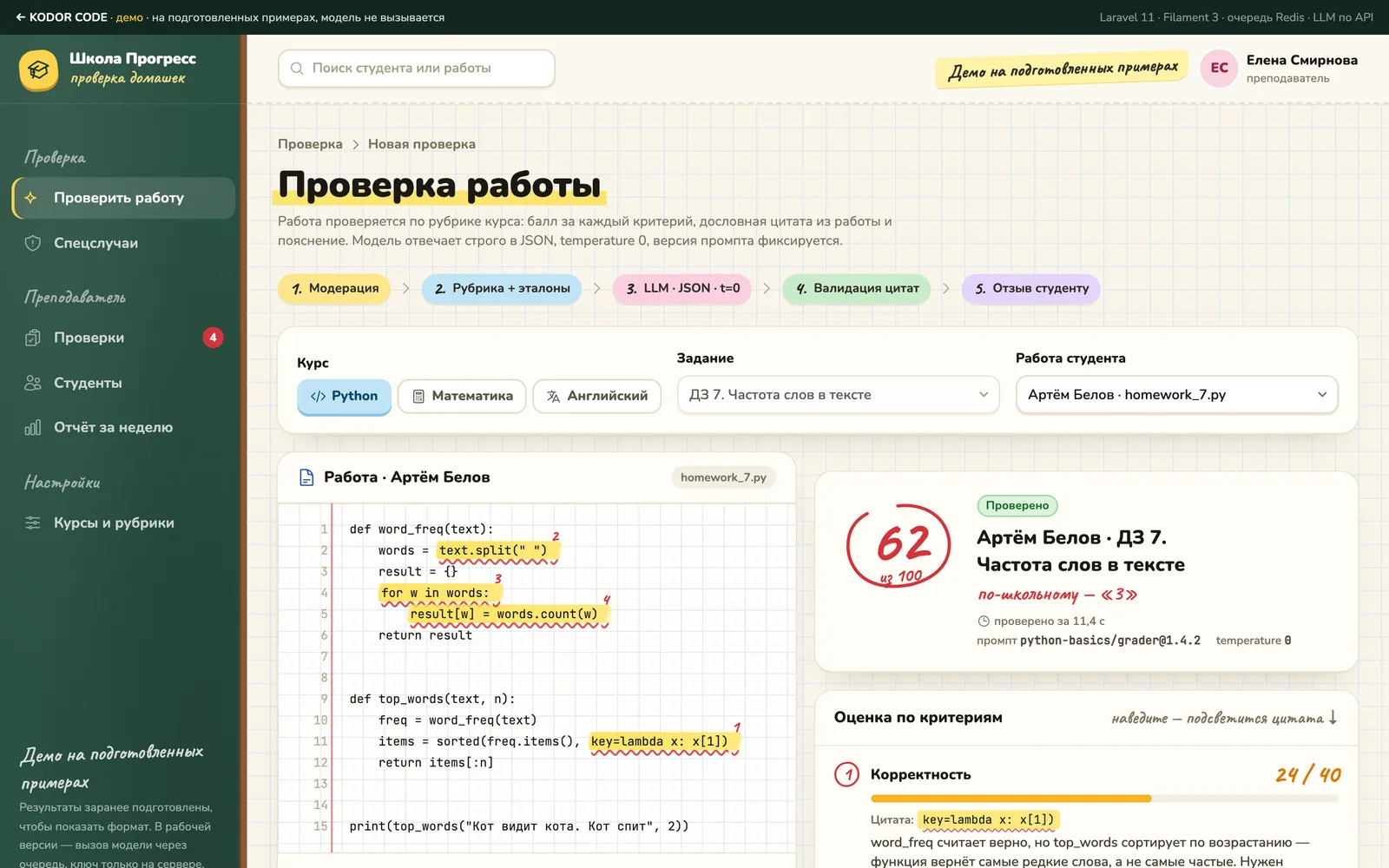1389x868 pixels.
Task: Click the sparkle icon beside Проверить работу
Action: (x=31, y=198)
